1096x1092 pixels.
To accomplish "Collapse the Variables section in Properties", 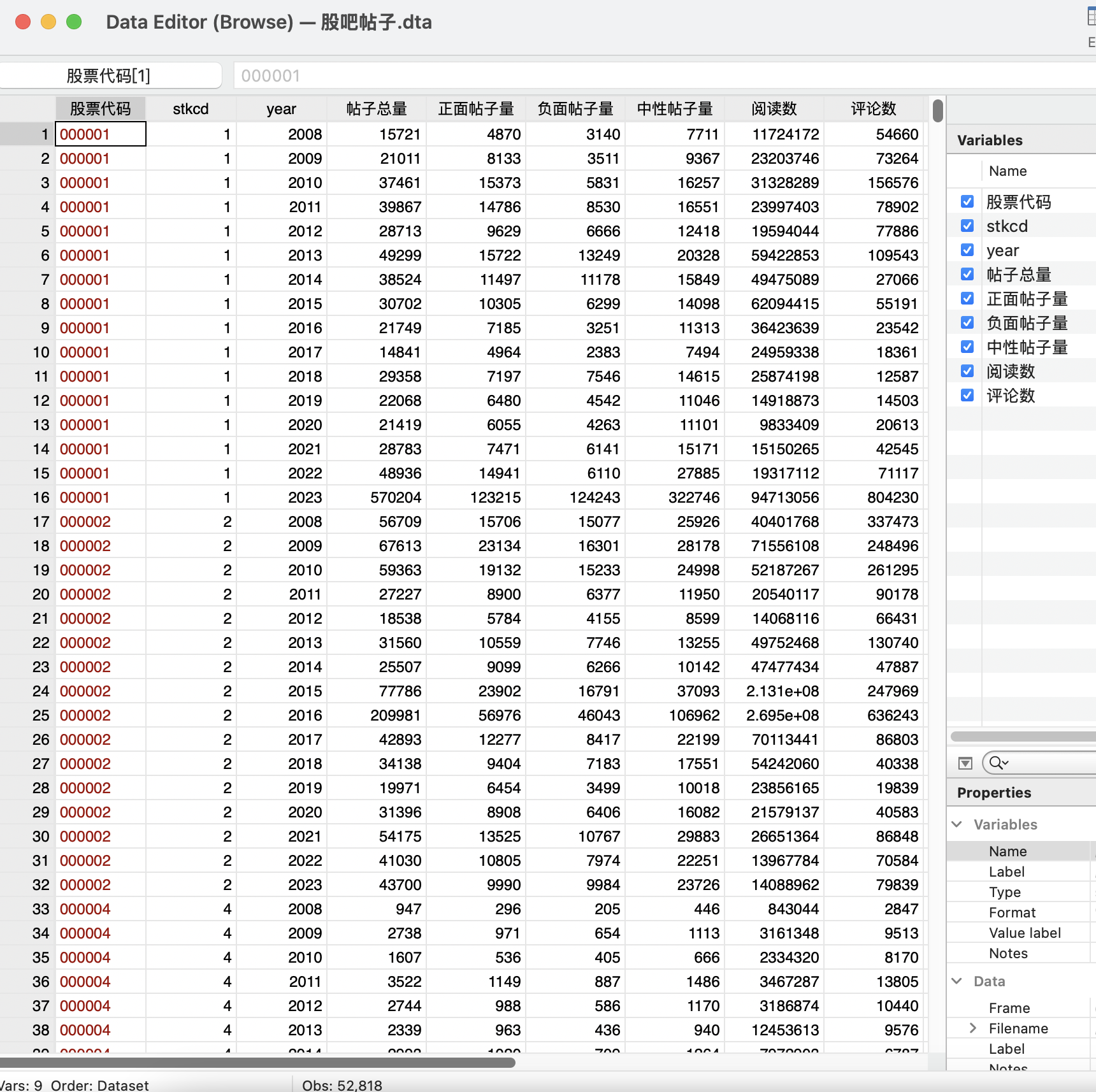I will 957,824.
